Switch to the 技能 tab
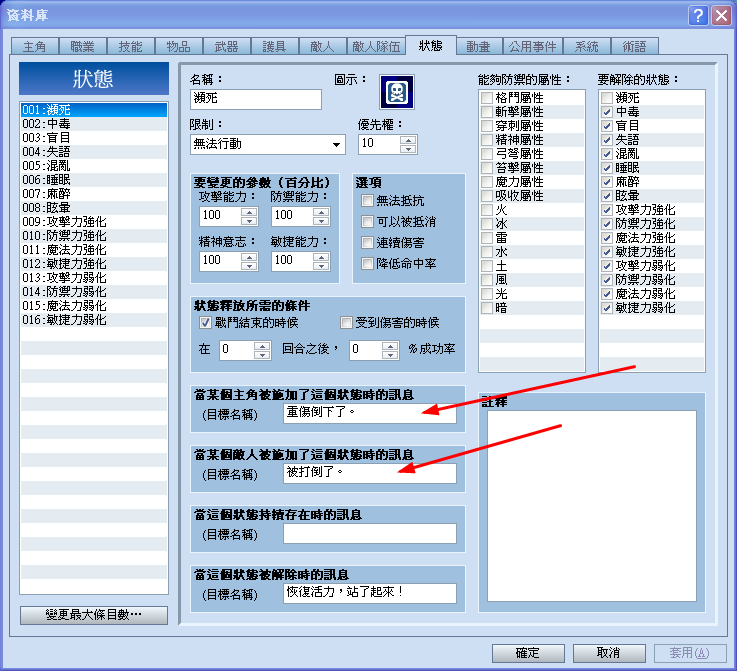This screenshot has height=671, width=737. (130, 47)
